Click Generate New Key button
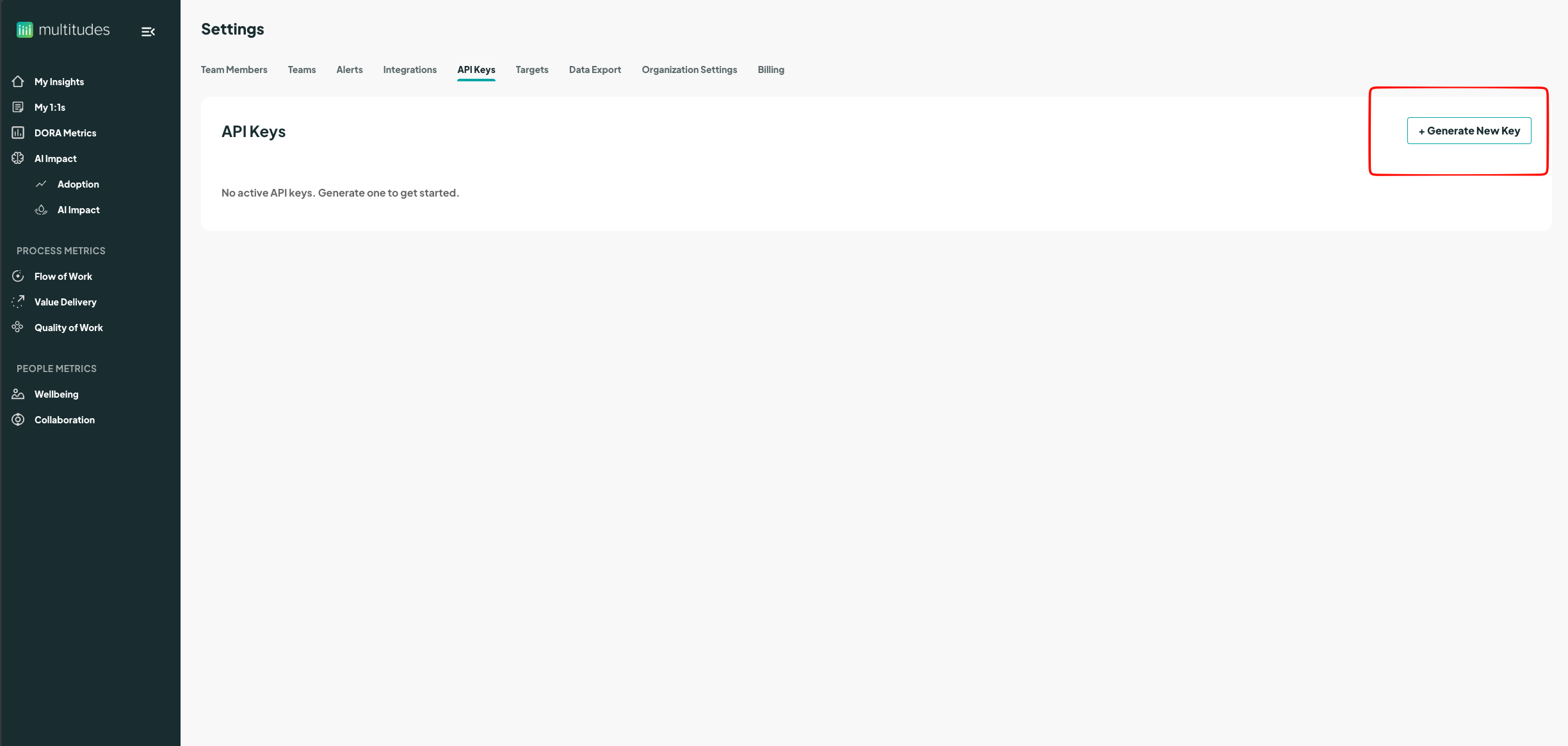The height and width of the screenshot is (746, 1568). 1469,131
